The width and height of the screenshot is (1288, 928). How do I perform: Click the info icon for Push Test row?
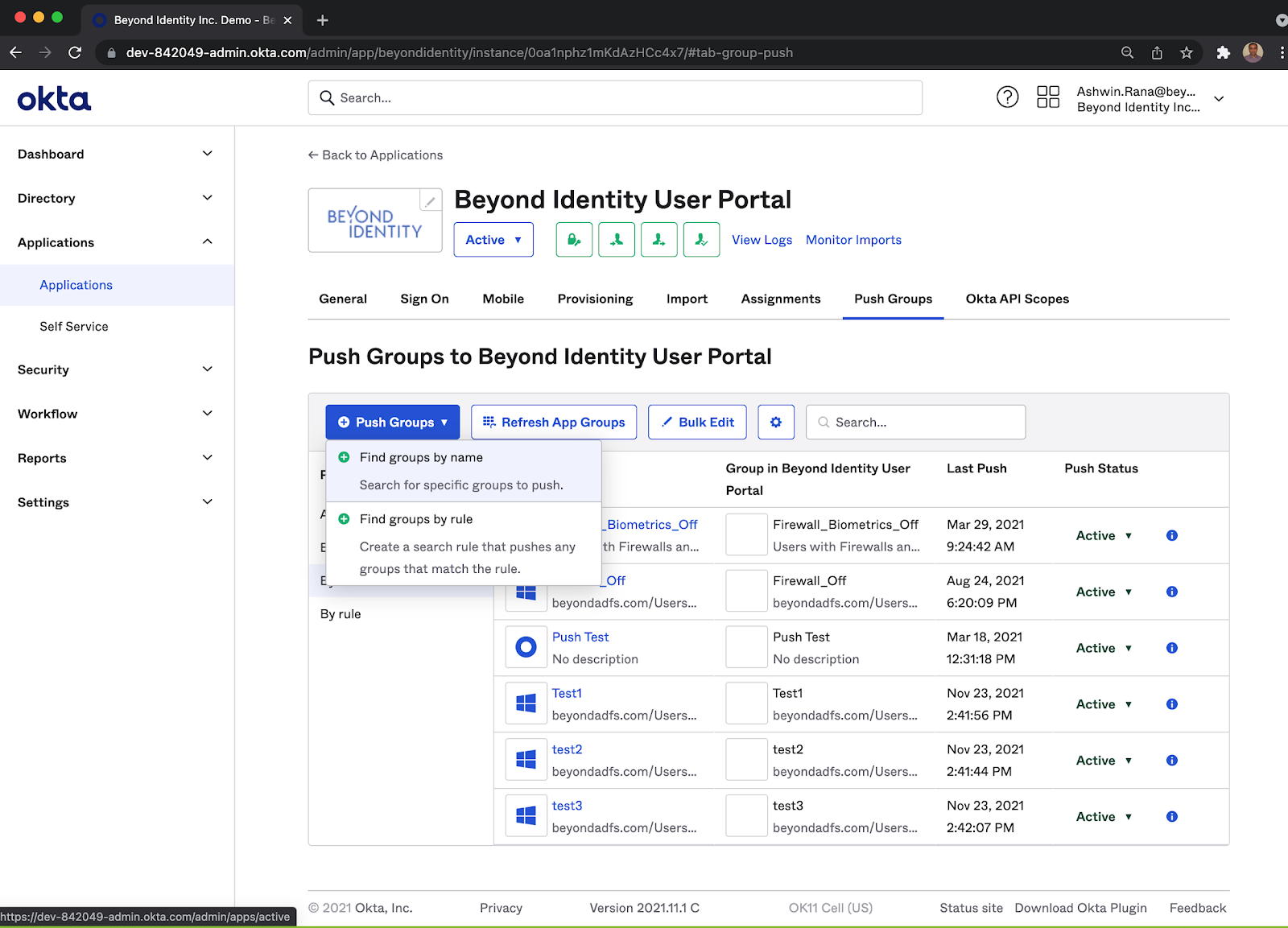1171,648
